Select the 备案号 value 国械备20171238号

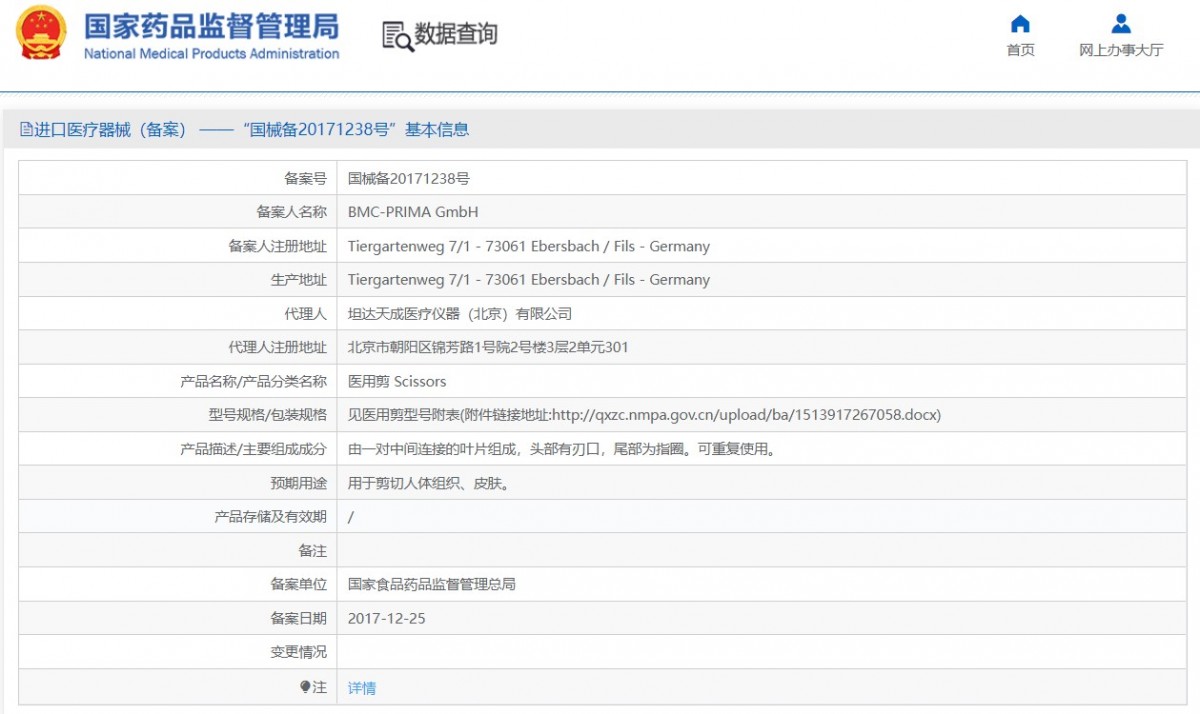(408, 179)
